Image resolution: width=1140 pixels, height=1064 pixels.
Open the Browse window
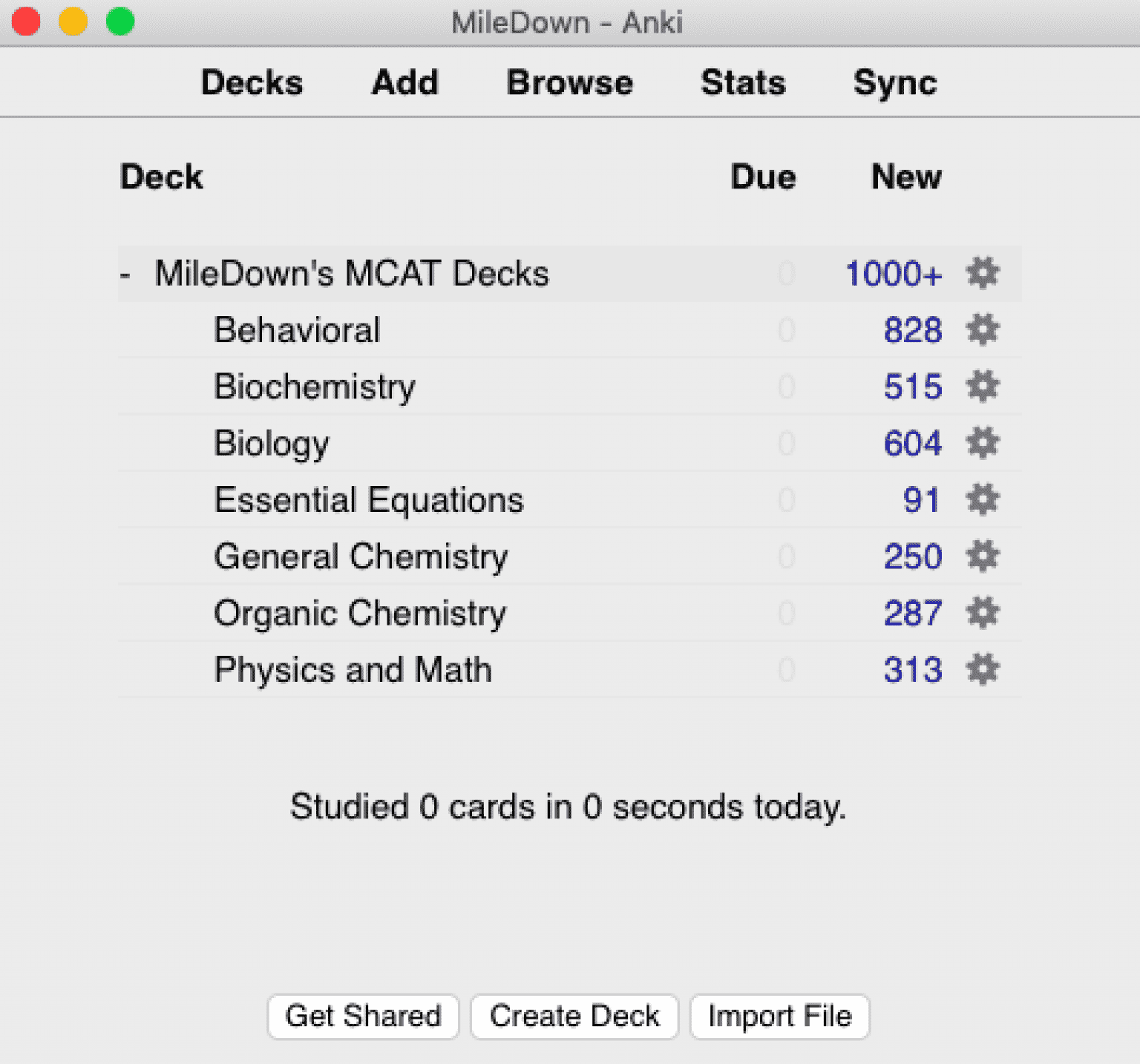pos(569,83)
